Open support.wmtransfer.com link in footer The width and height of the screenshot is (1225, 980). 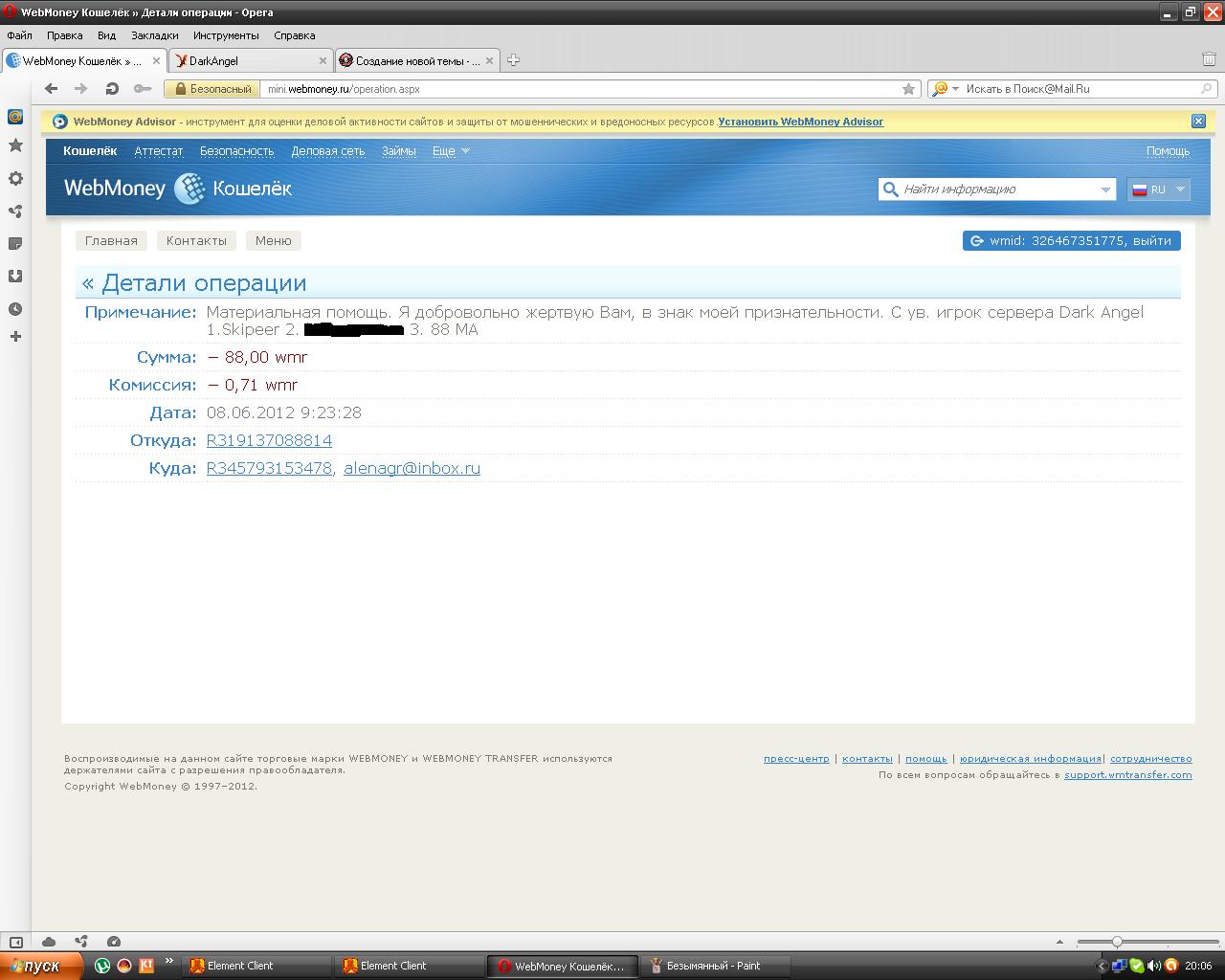point(1127,775)
